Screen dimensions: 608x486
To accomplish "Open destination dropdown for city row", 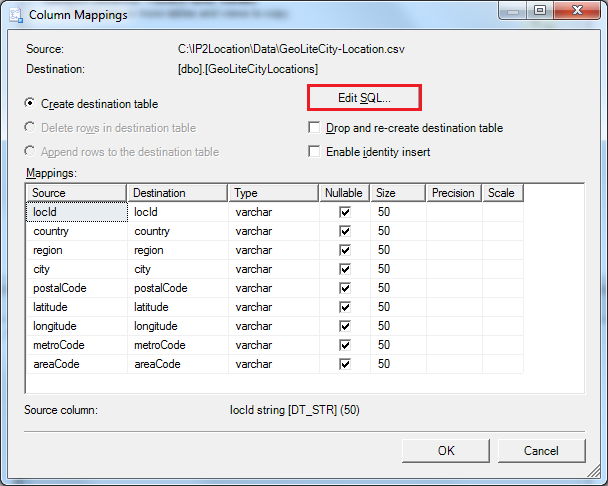I will click(x=178, y=269).
